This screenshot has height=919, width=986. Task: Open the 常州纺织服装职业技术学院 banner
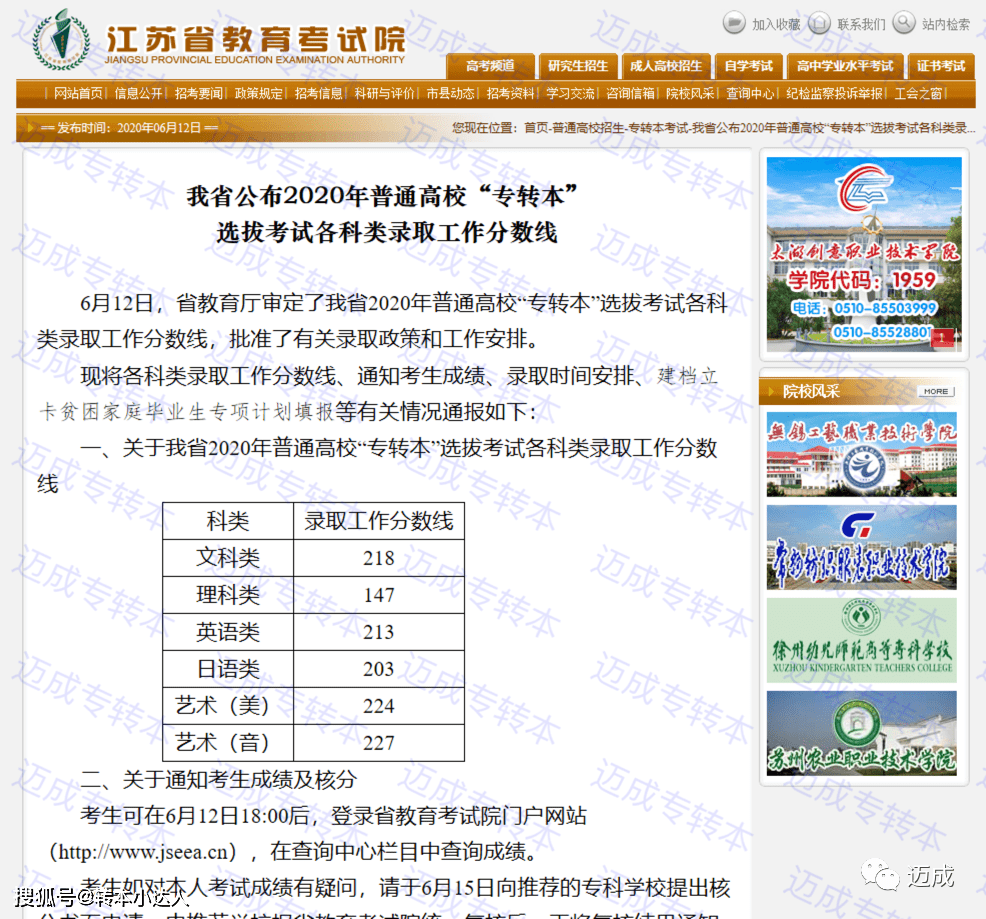(861, 547)
